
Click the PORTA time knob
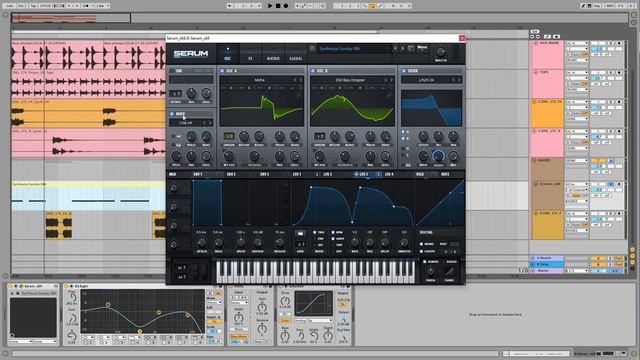click(x=430, y=271)
